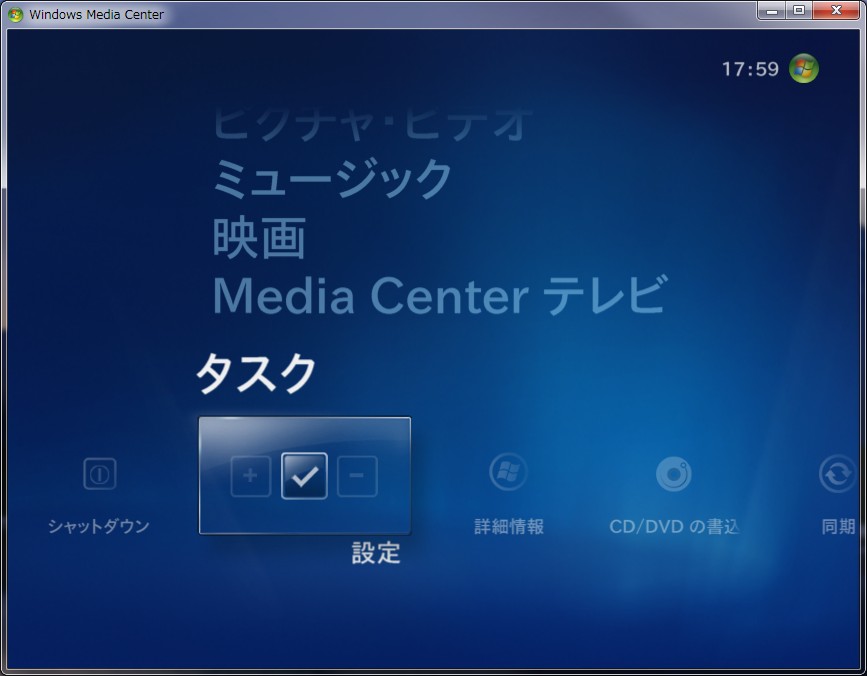867x676 pixels.
Task: Click the 同期 label
Action: point(838,526)
